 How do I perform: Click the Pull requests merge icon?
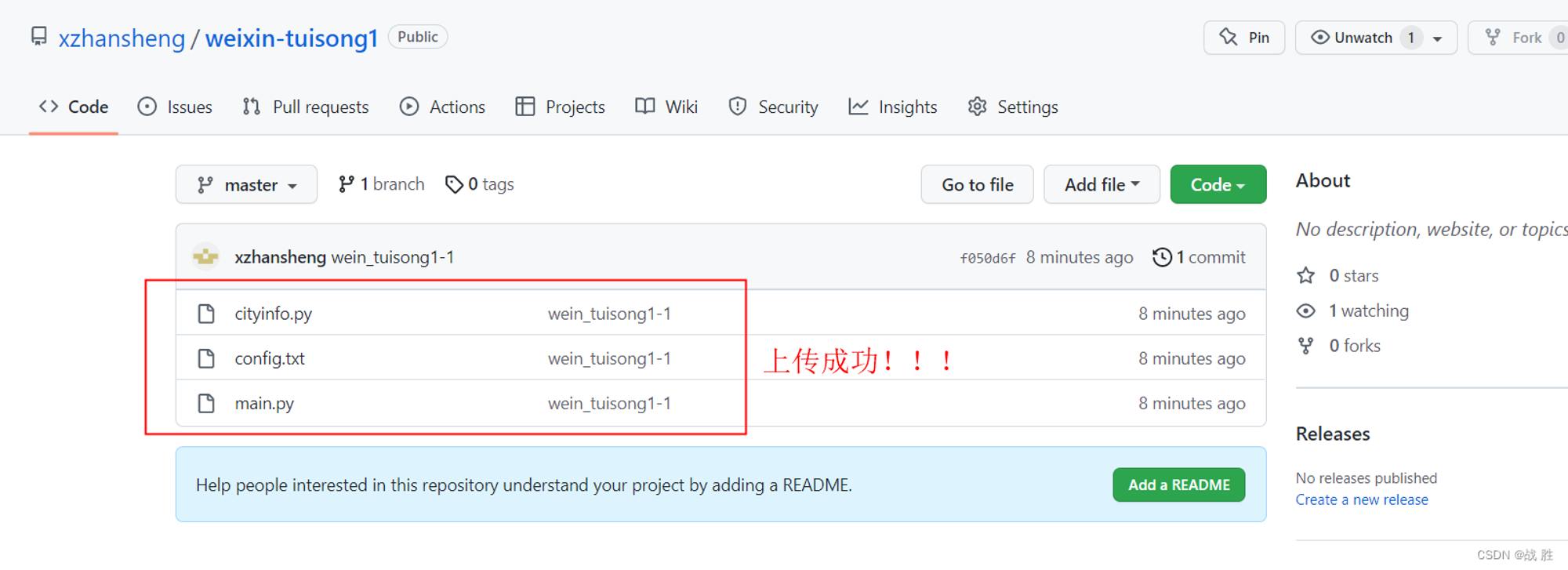point(252,106)
